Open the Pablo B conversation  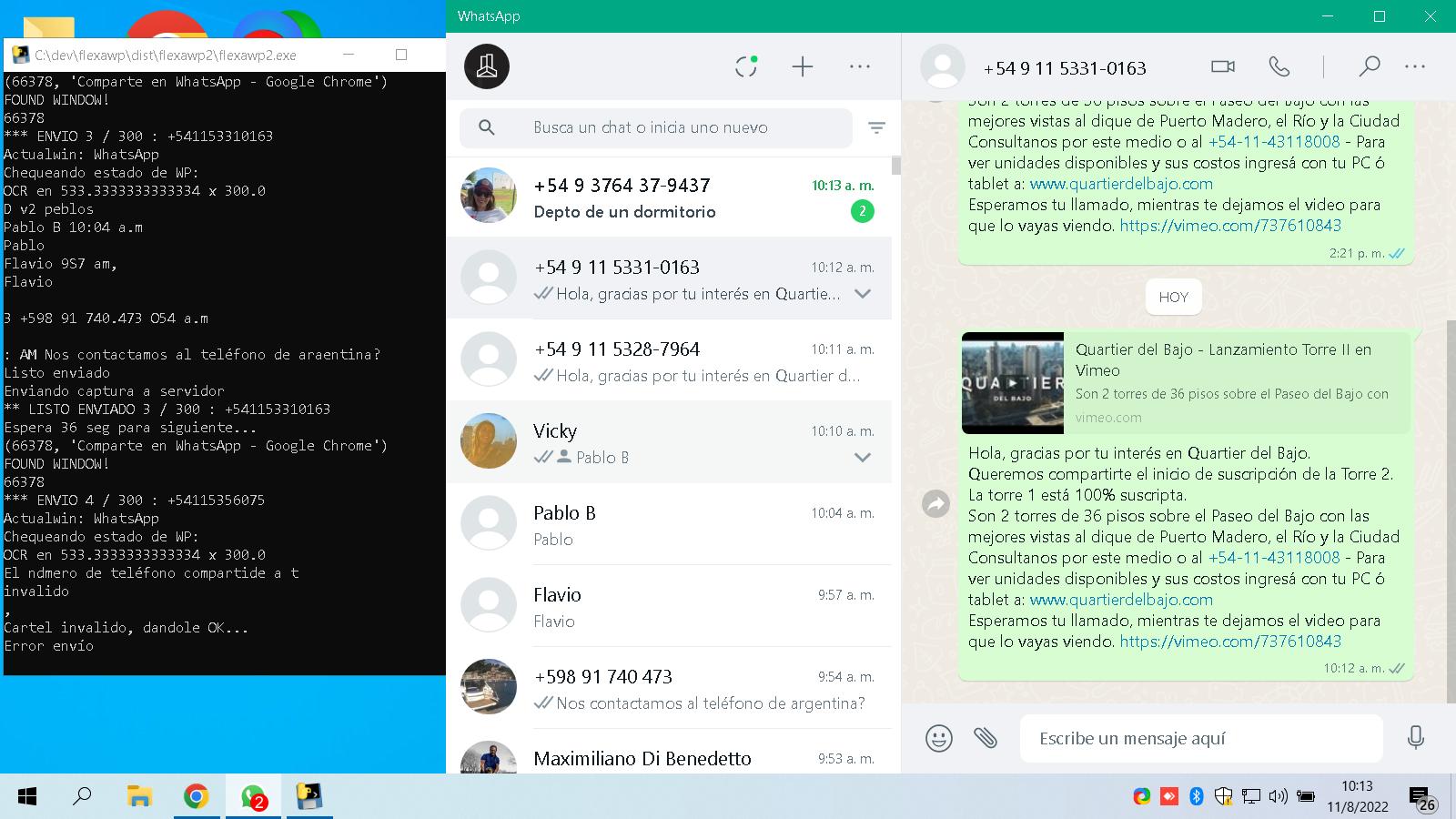669,524
